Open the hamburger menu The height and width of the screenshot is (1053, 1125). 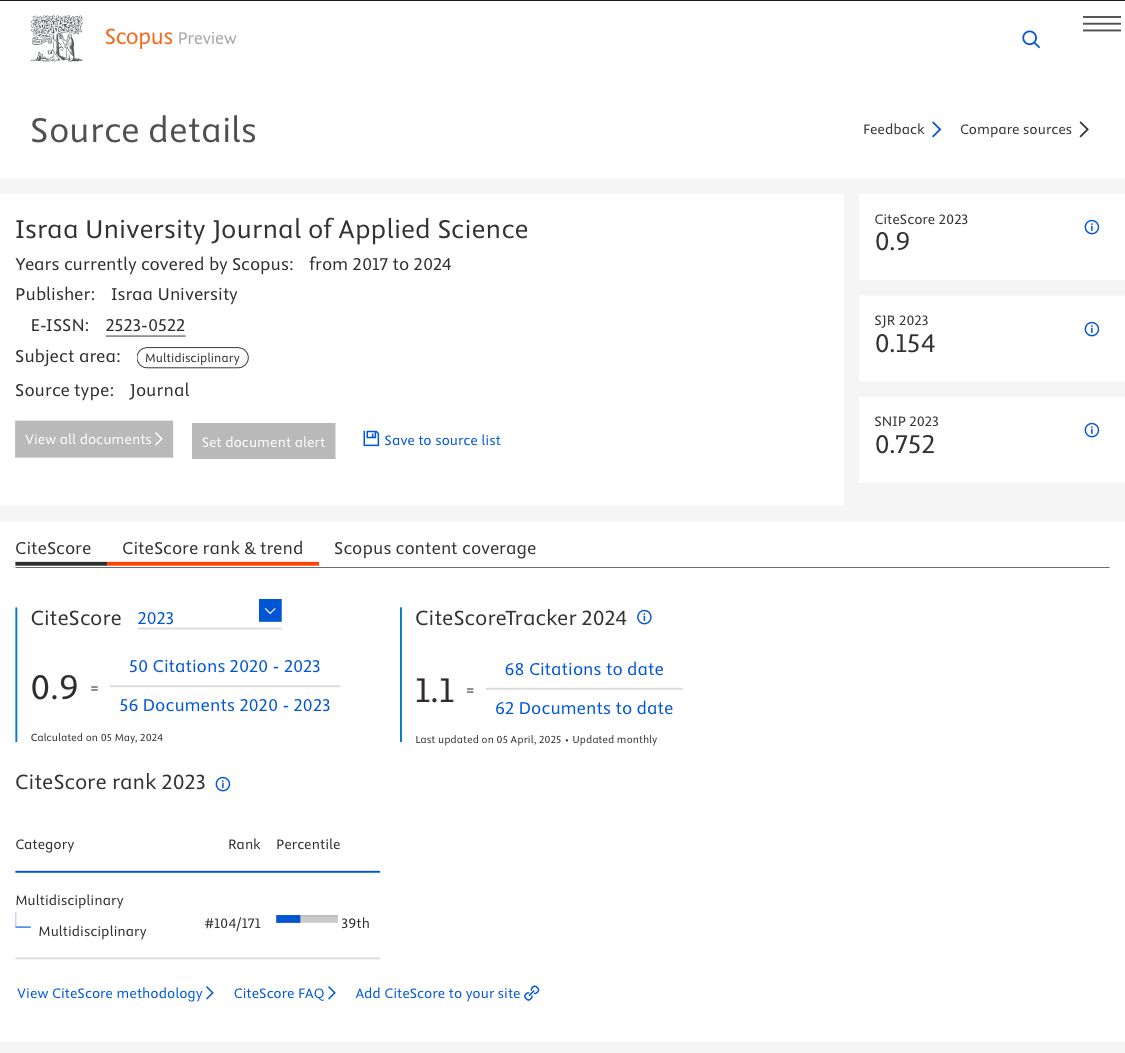tap(1101, 24)
